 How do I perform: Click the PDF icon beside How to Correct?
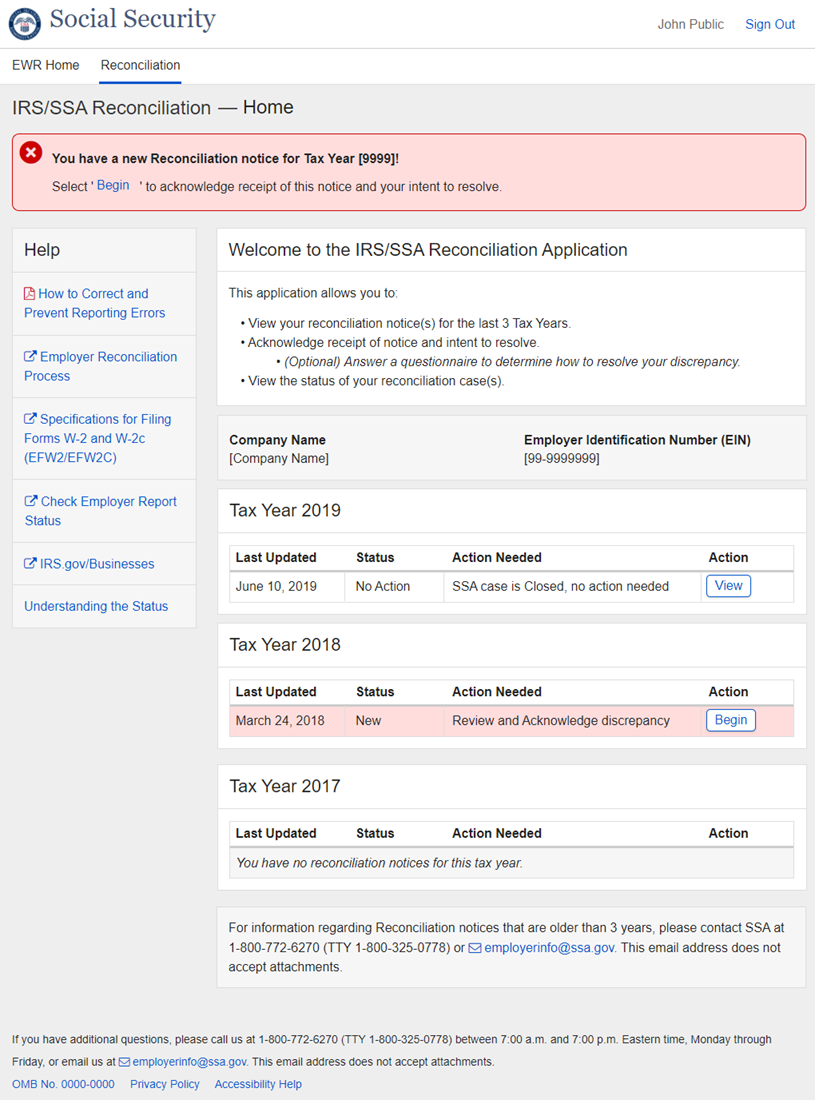click(x=29, y=294)
